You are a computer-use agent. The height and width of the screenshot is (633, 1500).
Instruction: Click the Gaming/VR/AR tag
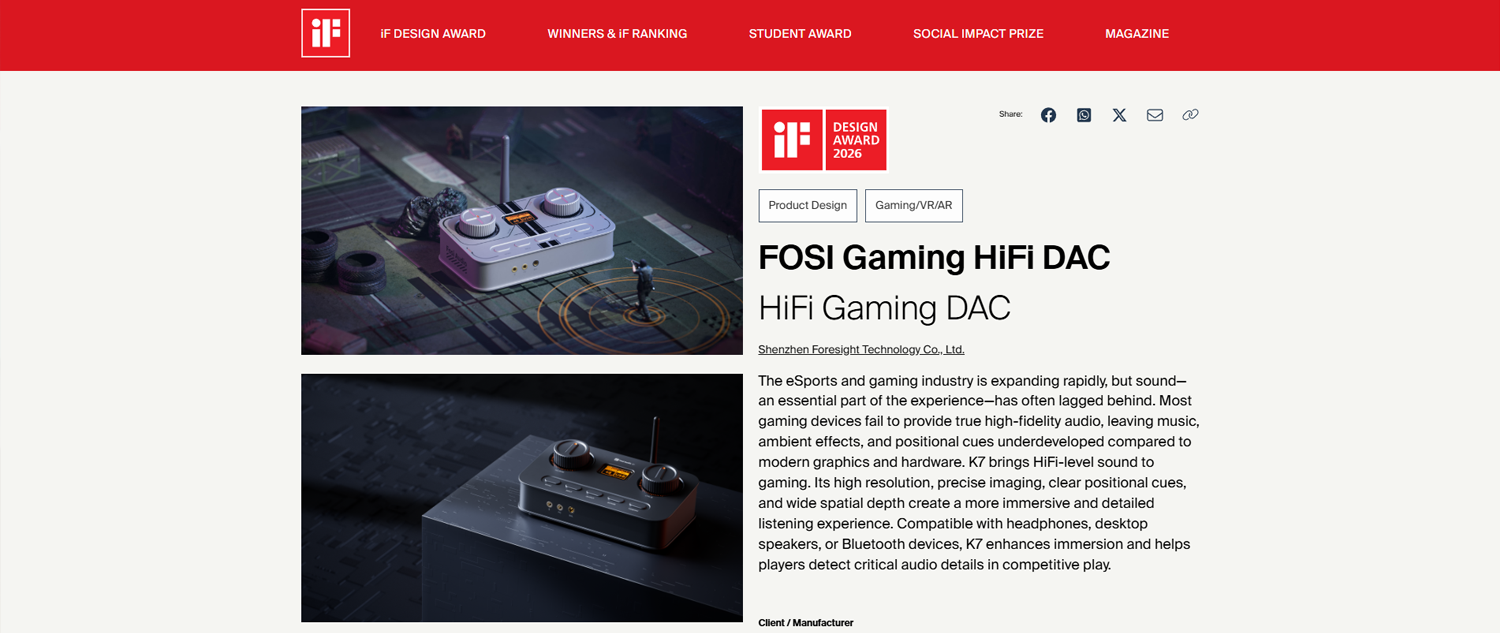coord(914,205)
